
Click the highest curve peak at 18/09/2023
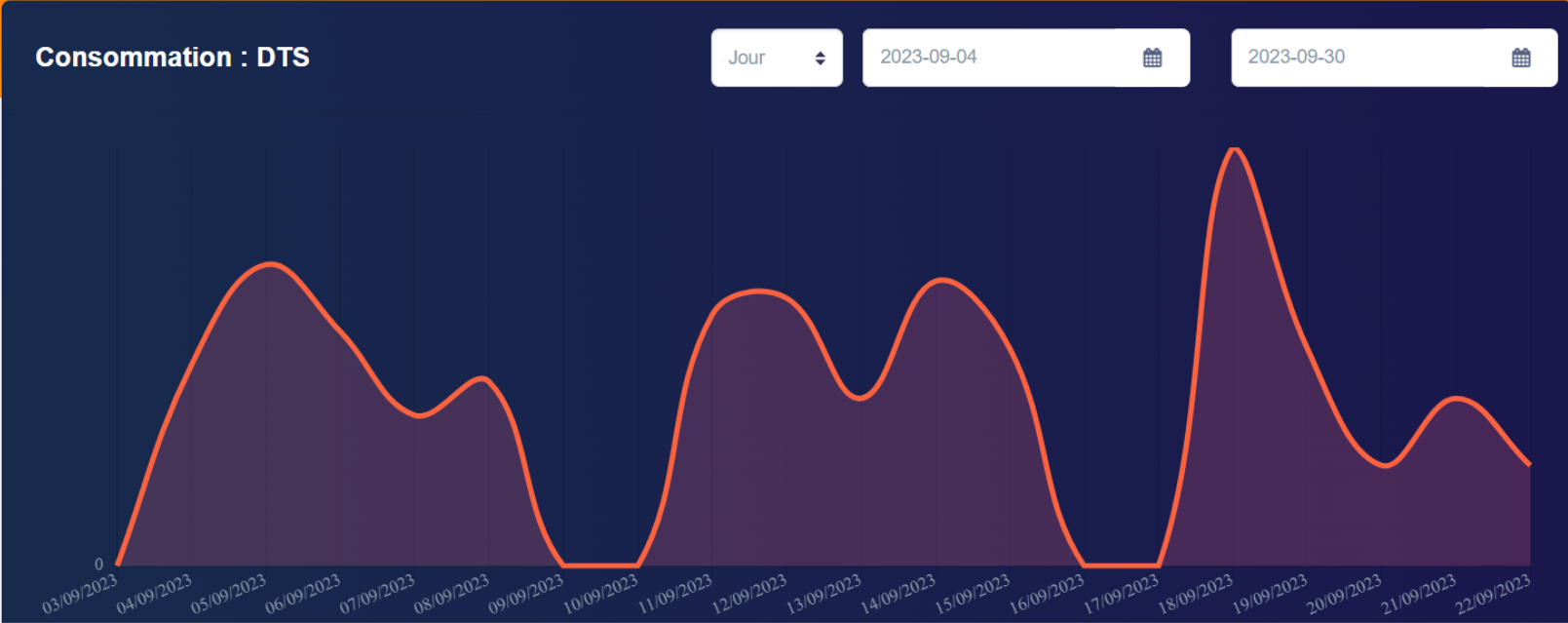(x=1234, y=149)
